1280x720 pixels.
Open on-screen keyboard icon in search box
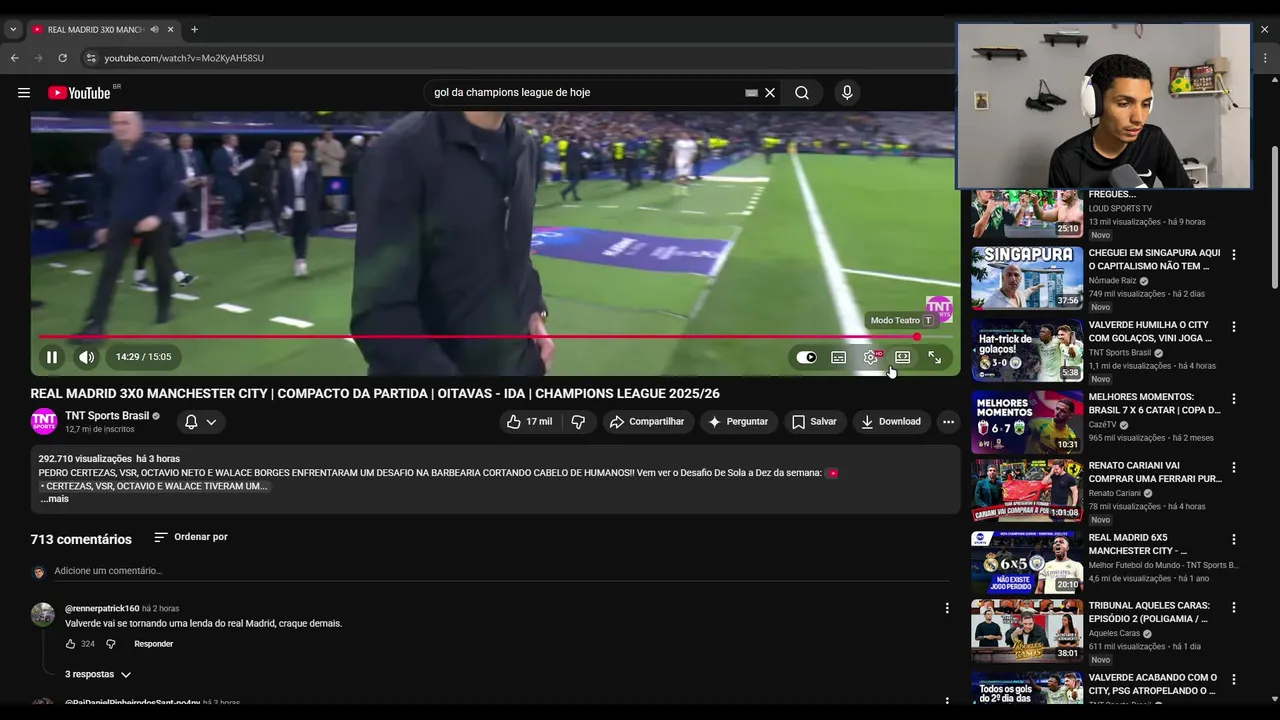tap(751, 93)
